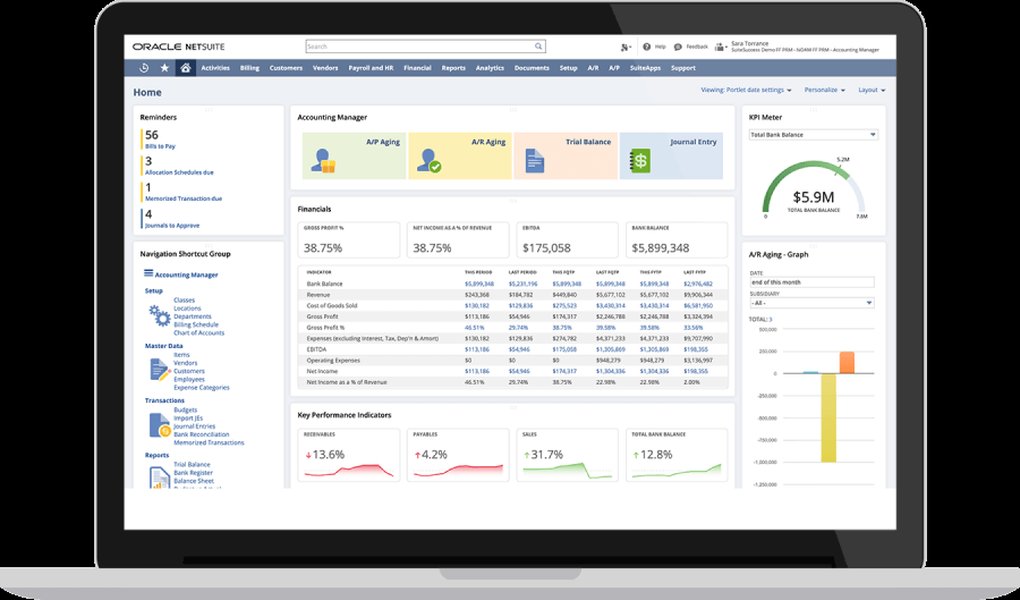Open the SuiteApps menu
Screen dimensions: 1020x600
645,68
